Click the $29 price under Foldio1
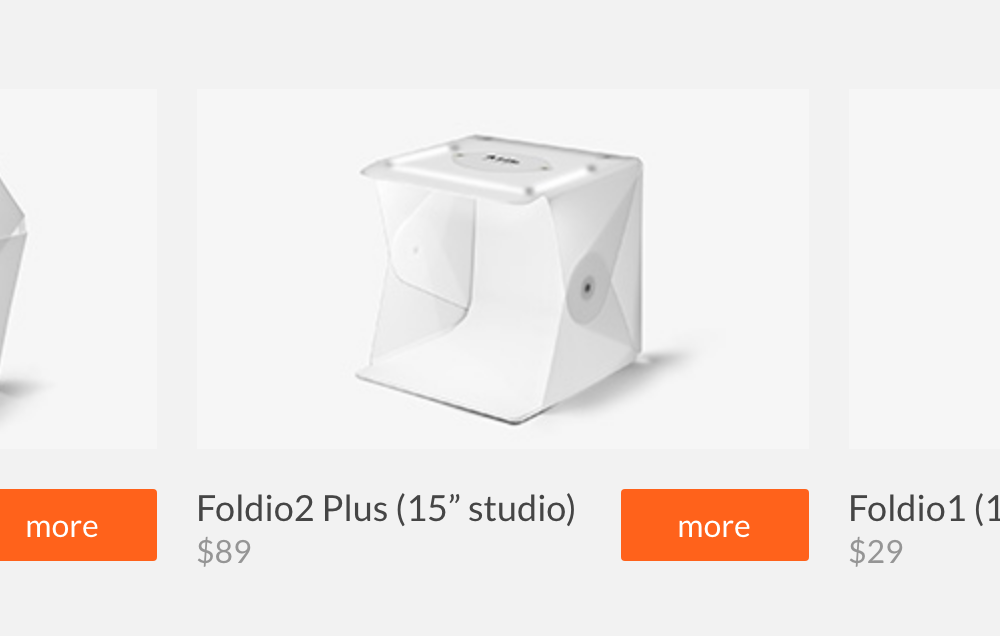Viewport: 1000px width, 636px height. click(876, 551)
